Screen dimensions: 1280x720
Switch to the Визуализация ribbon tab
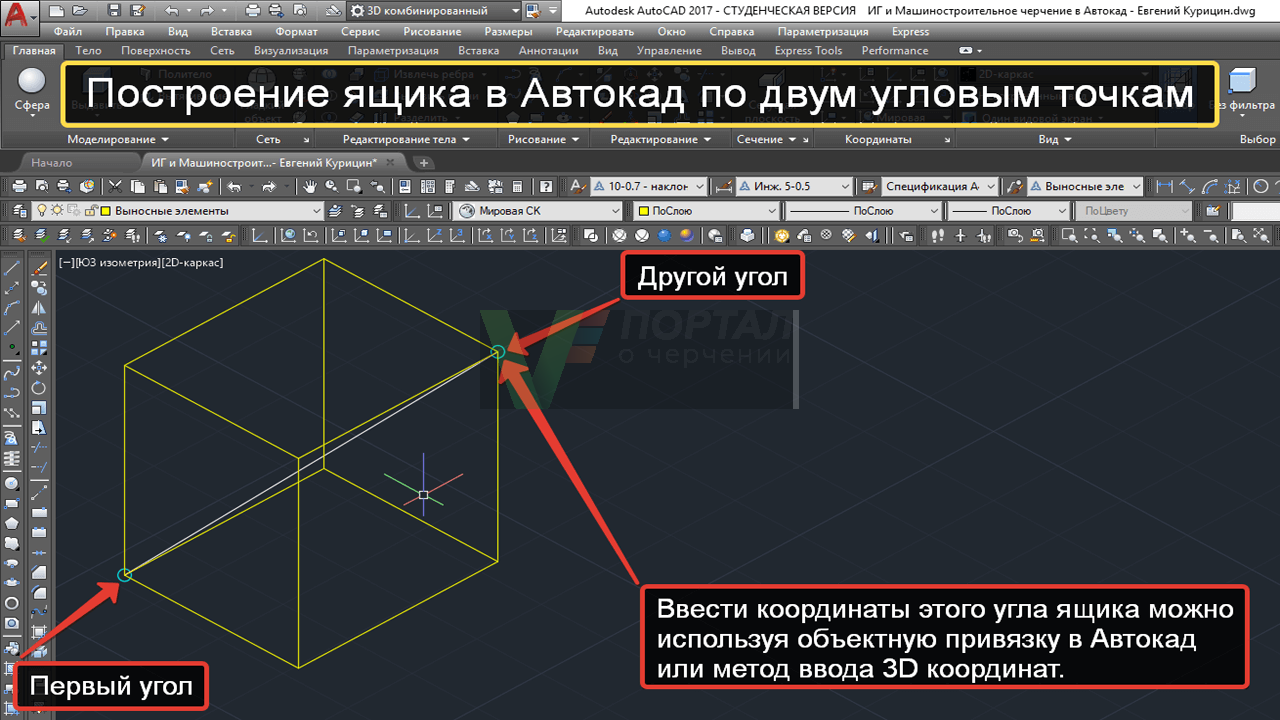coord(291,50)
